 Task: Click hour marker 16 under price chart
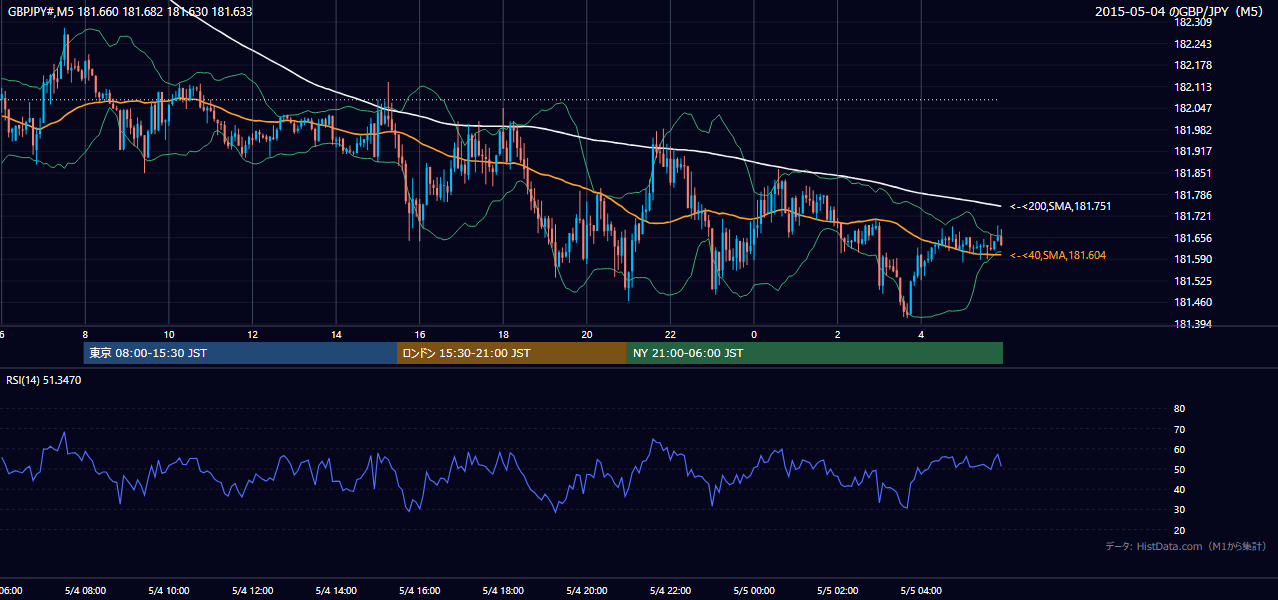(x=420, y=334)
